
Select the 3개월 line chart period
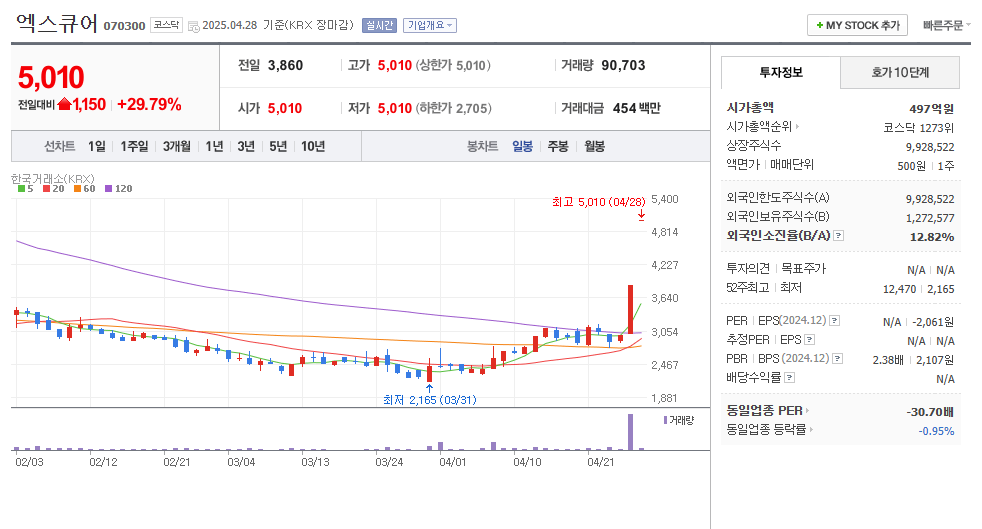[177, 146]
